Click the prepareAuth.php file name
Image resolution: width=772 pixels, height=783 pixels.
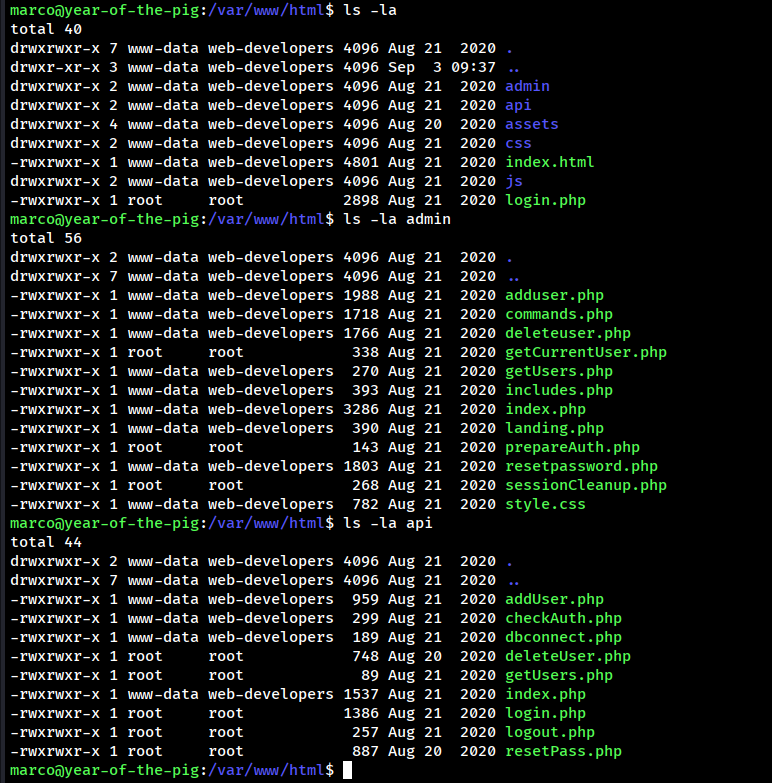572,447
